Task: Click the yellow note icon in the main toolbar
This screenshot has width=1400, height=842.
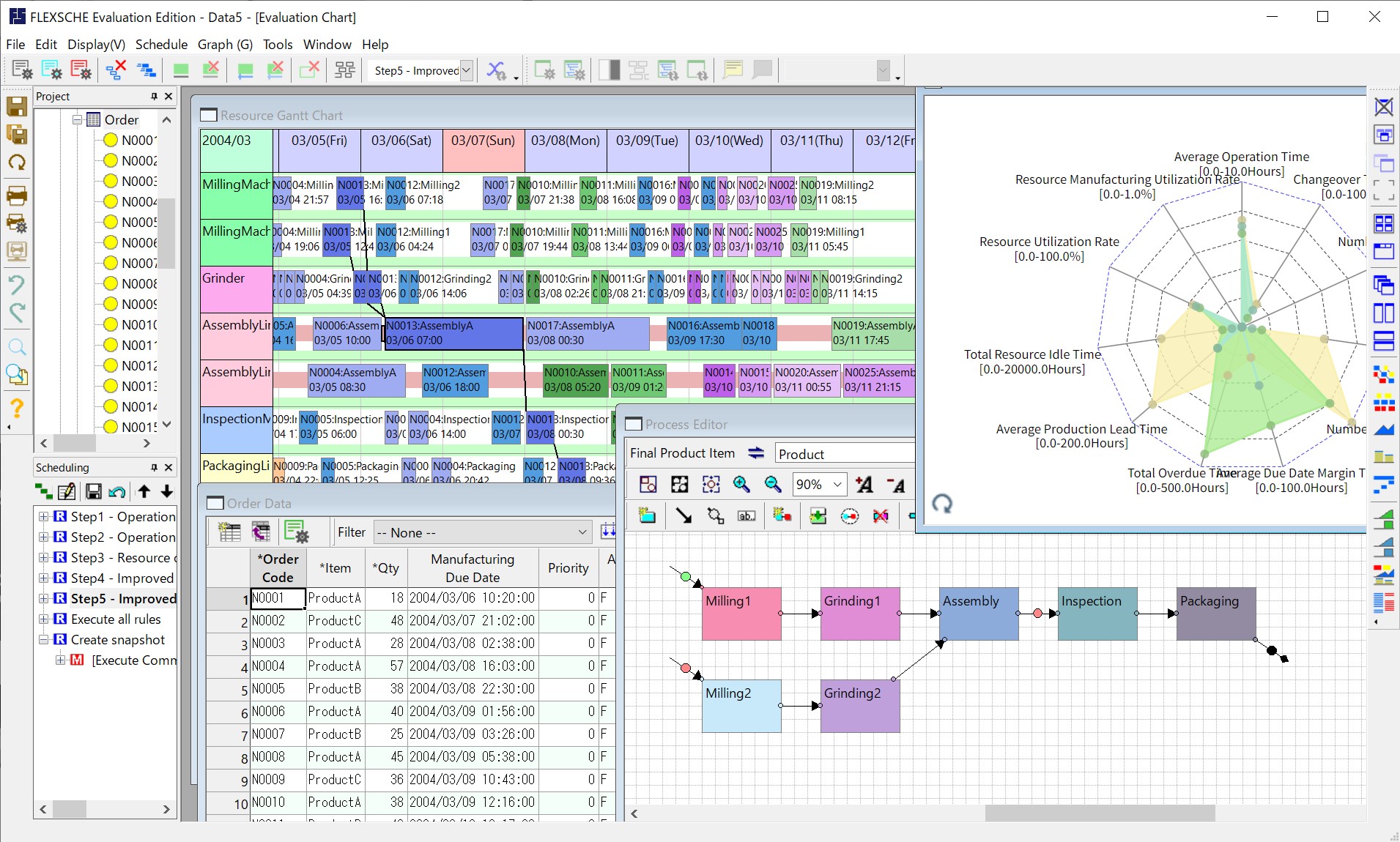Action: coord(733,70)
